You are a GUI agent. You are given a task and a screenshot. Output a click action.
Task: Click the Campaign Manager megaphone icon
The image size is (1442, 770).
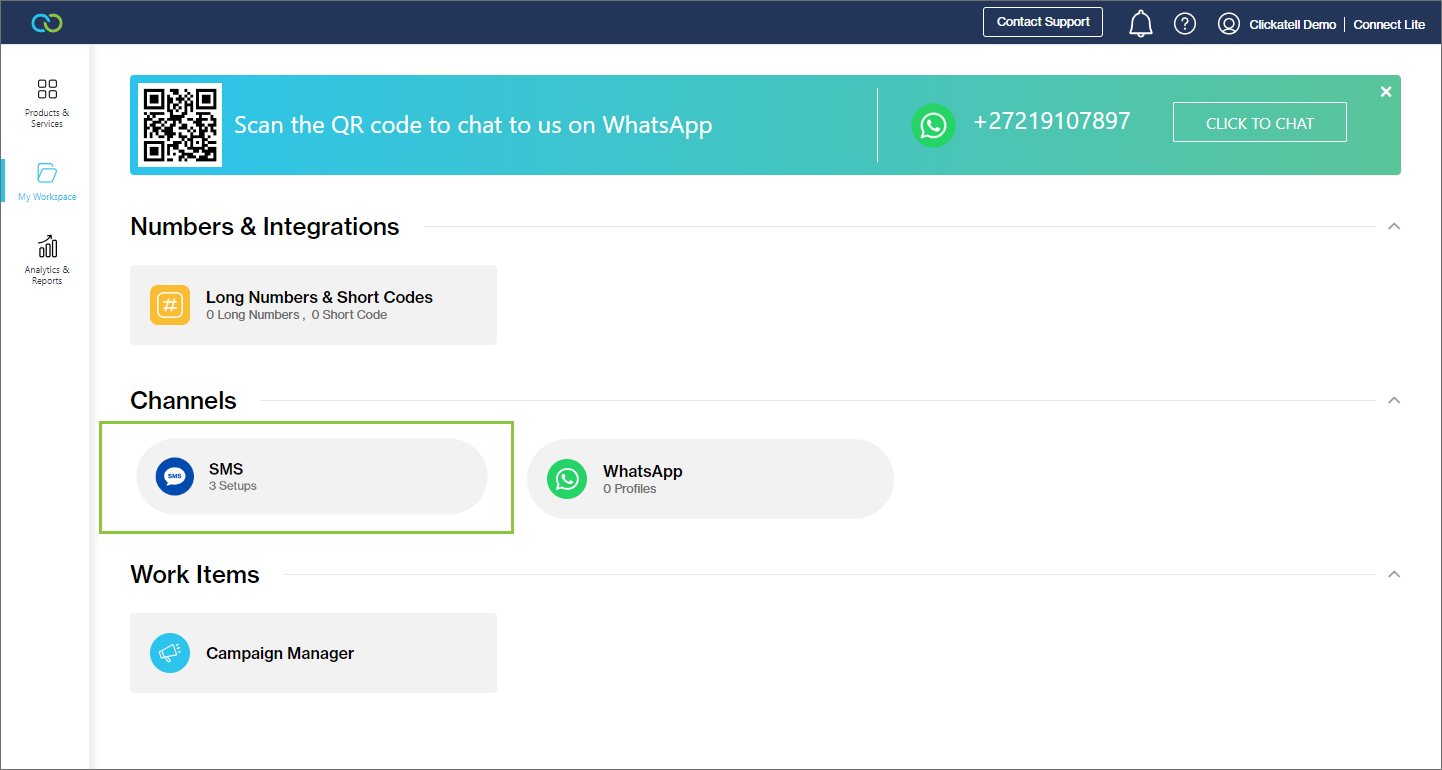pos(170,653)
